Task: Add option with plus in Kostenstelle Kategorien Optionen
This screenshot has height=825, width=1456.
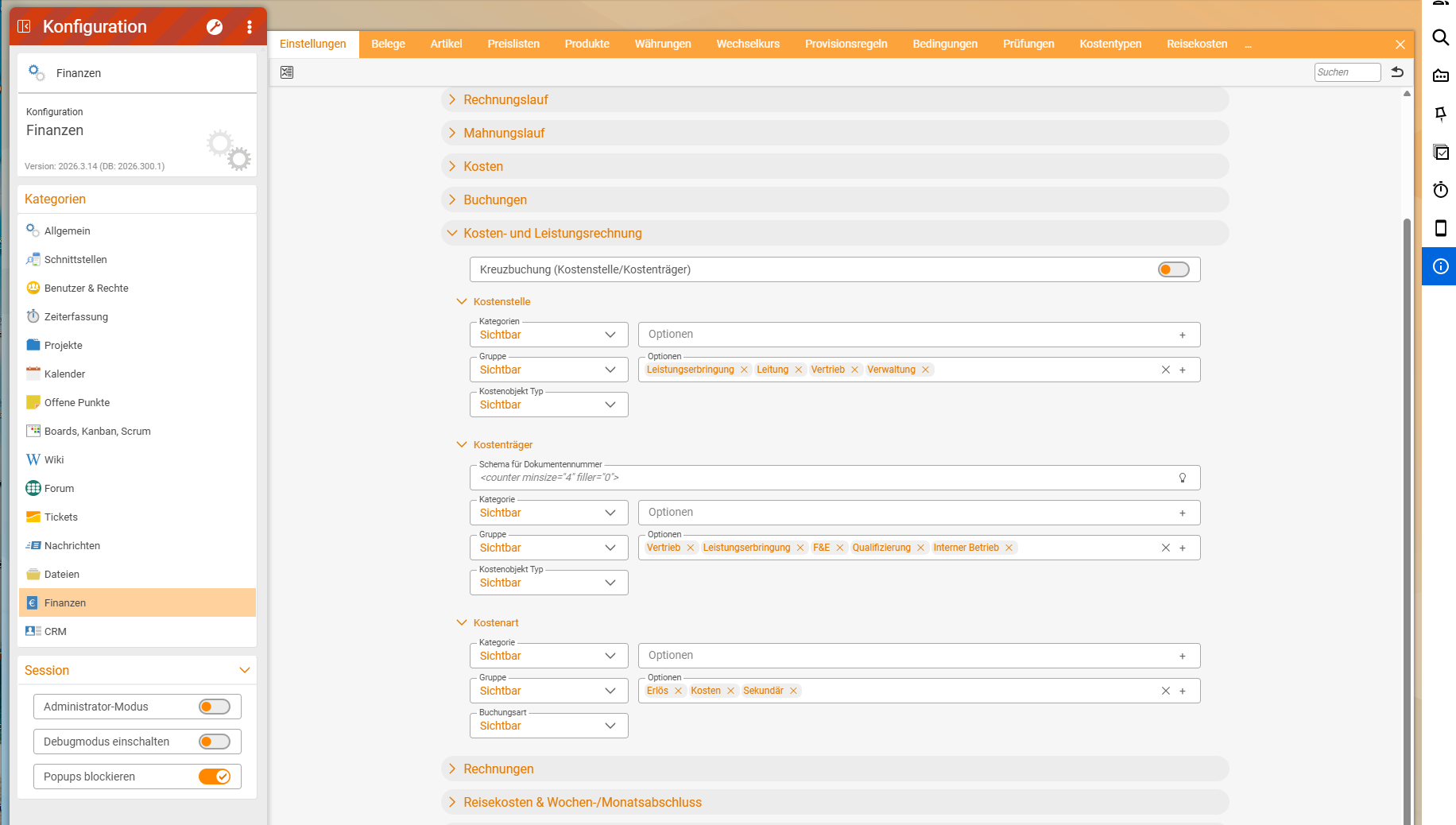Action: click(1183, 335)
